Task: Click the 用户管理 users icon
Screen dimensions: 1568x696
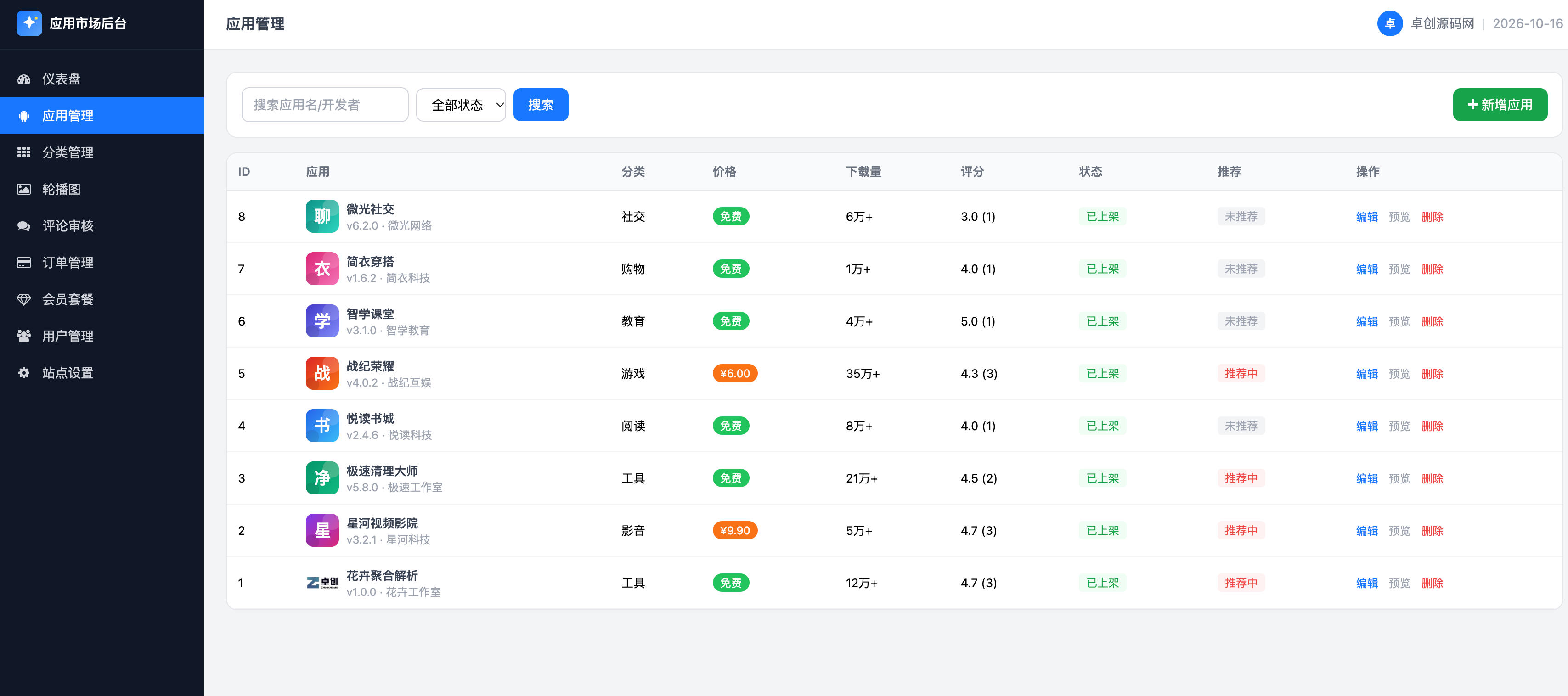Action: tap(24, 336)
